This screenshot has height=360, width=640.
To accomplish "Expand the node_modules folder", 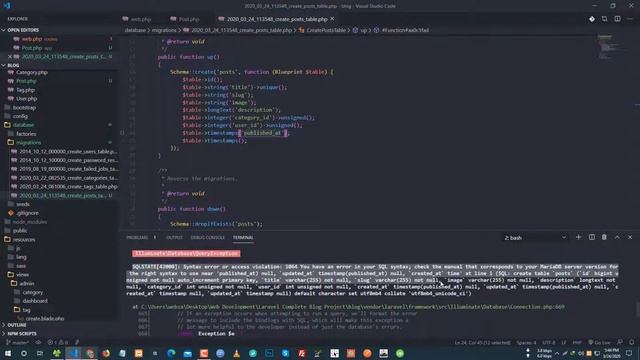I will coord(29,222).
